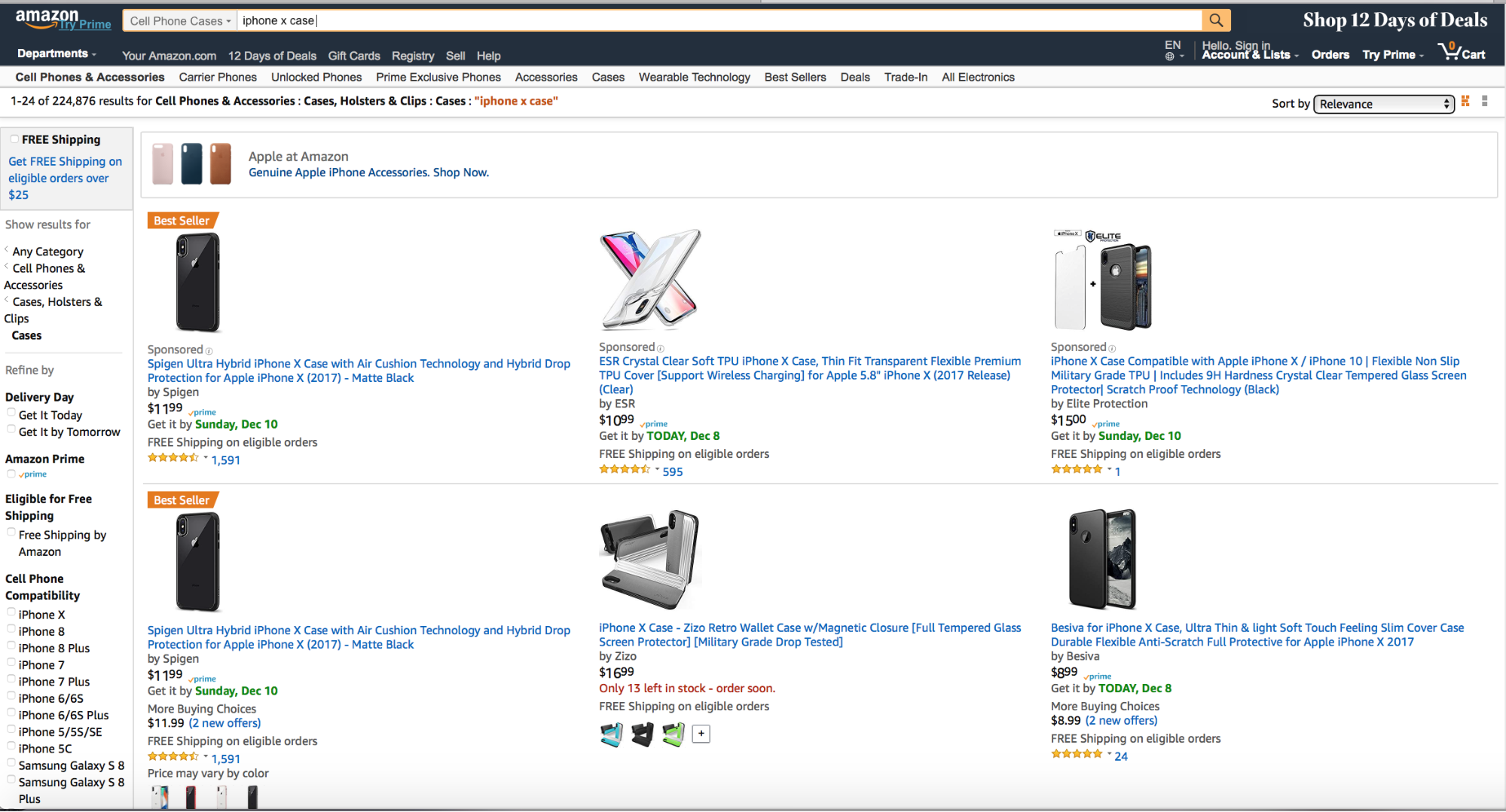Image resolution: width=1506 pixels, height=812 pixels.
Task: Open ESR Crystal Clear Soft TPU case title
Action: pos(810,375)
